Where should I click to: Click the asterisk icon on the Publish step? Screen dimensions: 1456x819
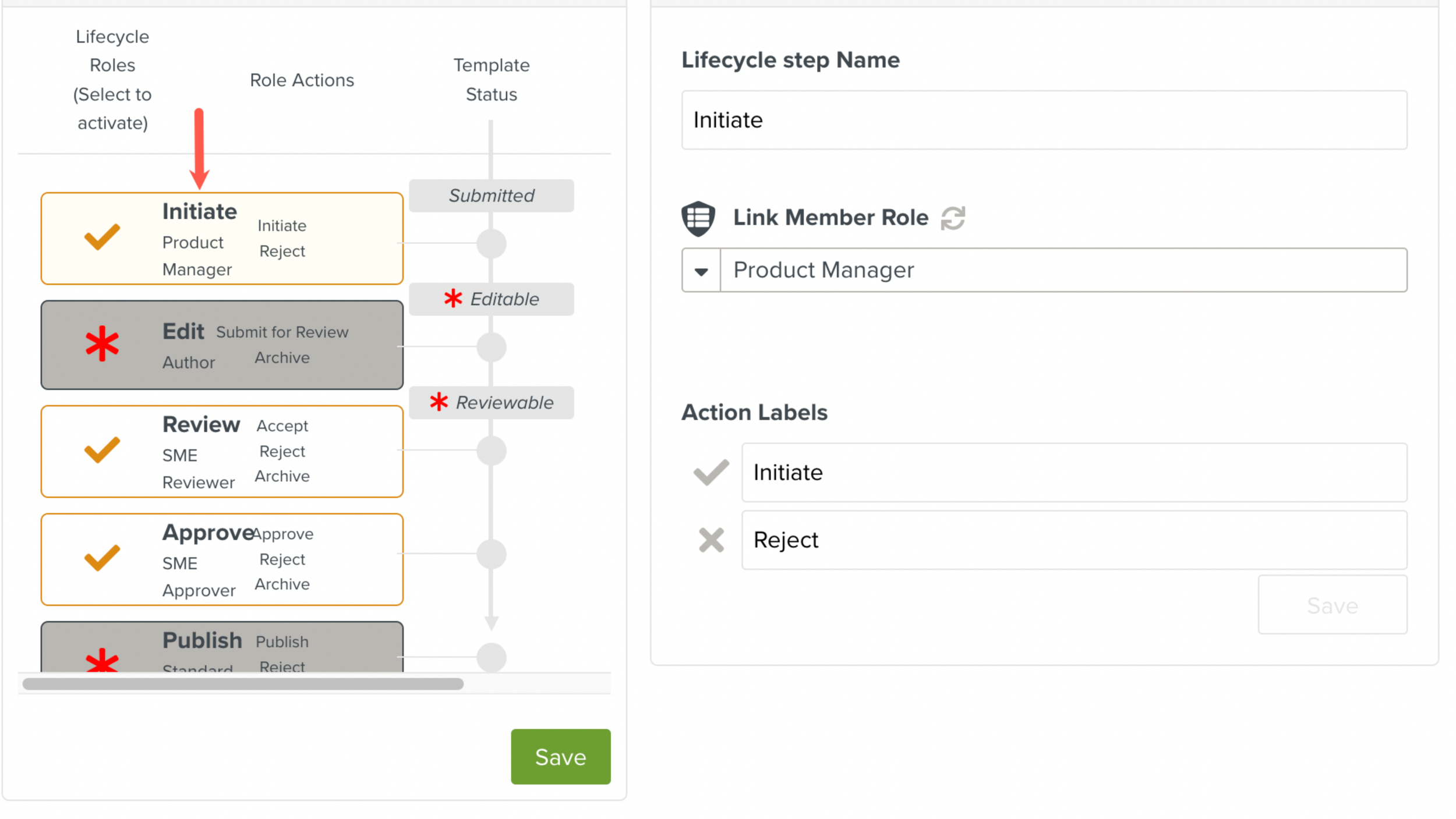tap(102, 662)
